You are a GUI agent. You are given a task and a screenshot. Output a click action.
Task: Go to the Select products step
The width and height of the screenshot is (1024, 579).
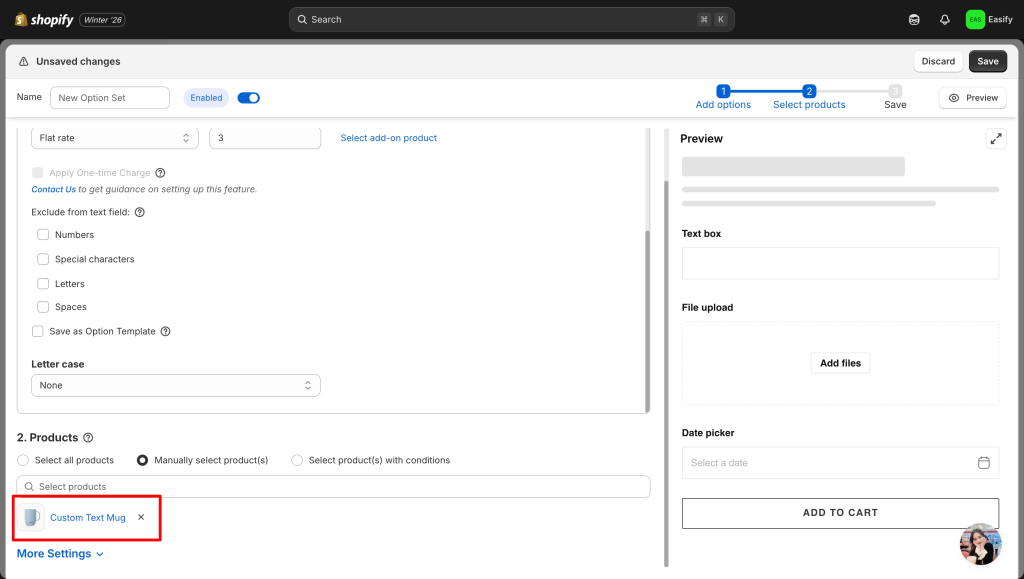809,97
